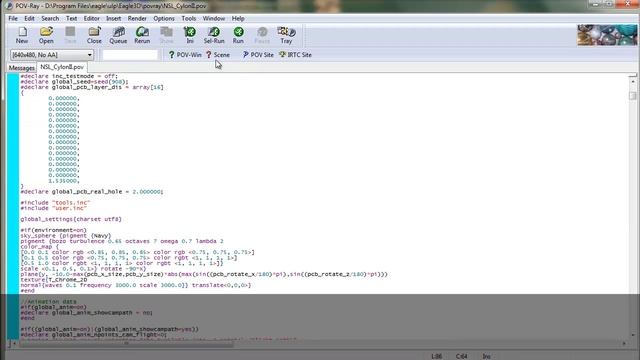
Task: Click the Save toolbar icon
Action: click(x=70, y=35)
